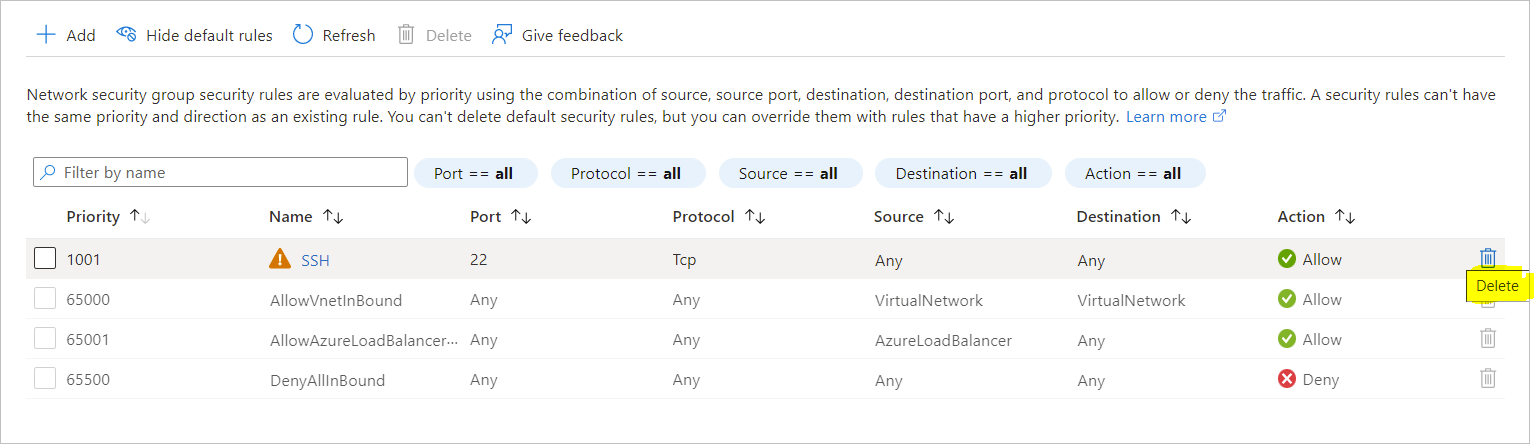
Task: Open the Source == all filter pill
Action: click(x=788, y=173)
